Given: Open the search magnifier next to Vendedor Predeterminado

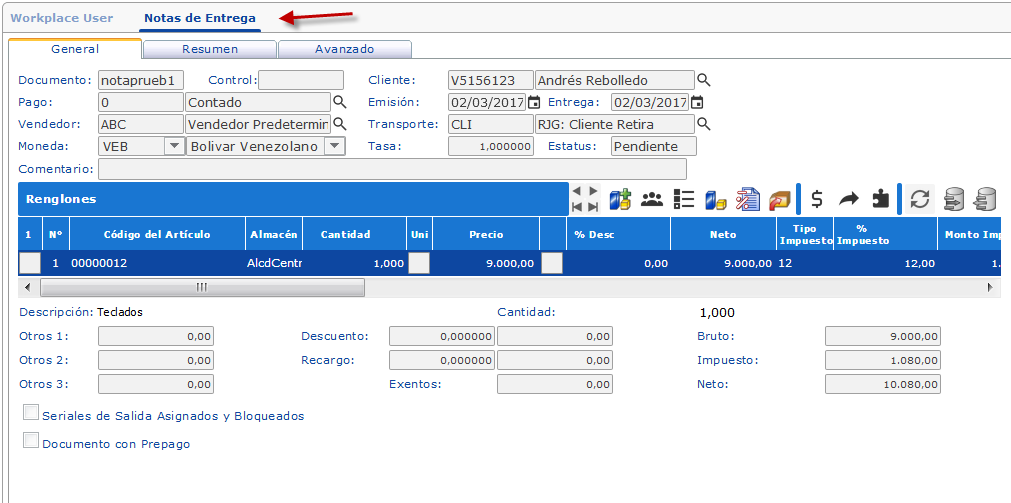Looking at the screenshot, I should (339, 124).
